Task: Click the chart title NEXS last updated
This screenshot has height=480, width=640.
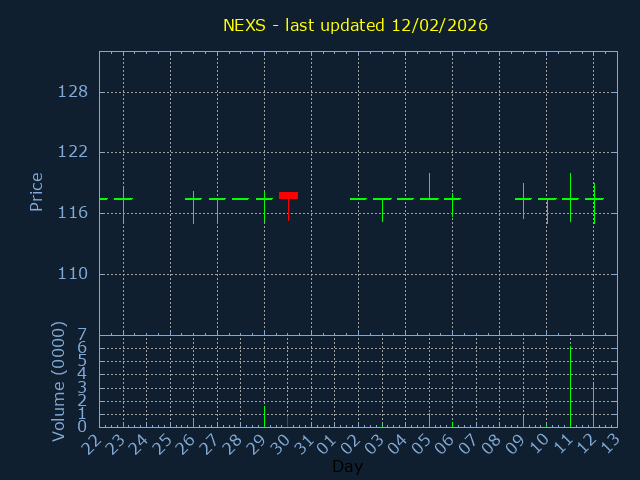Action: (355, 25)
